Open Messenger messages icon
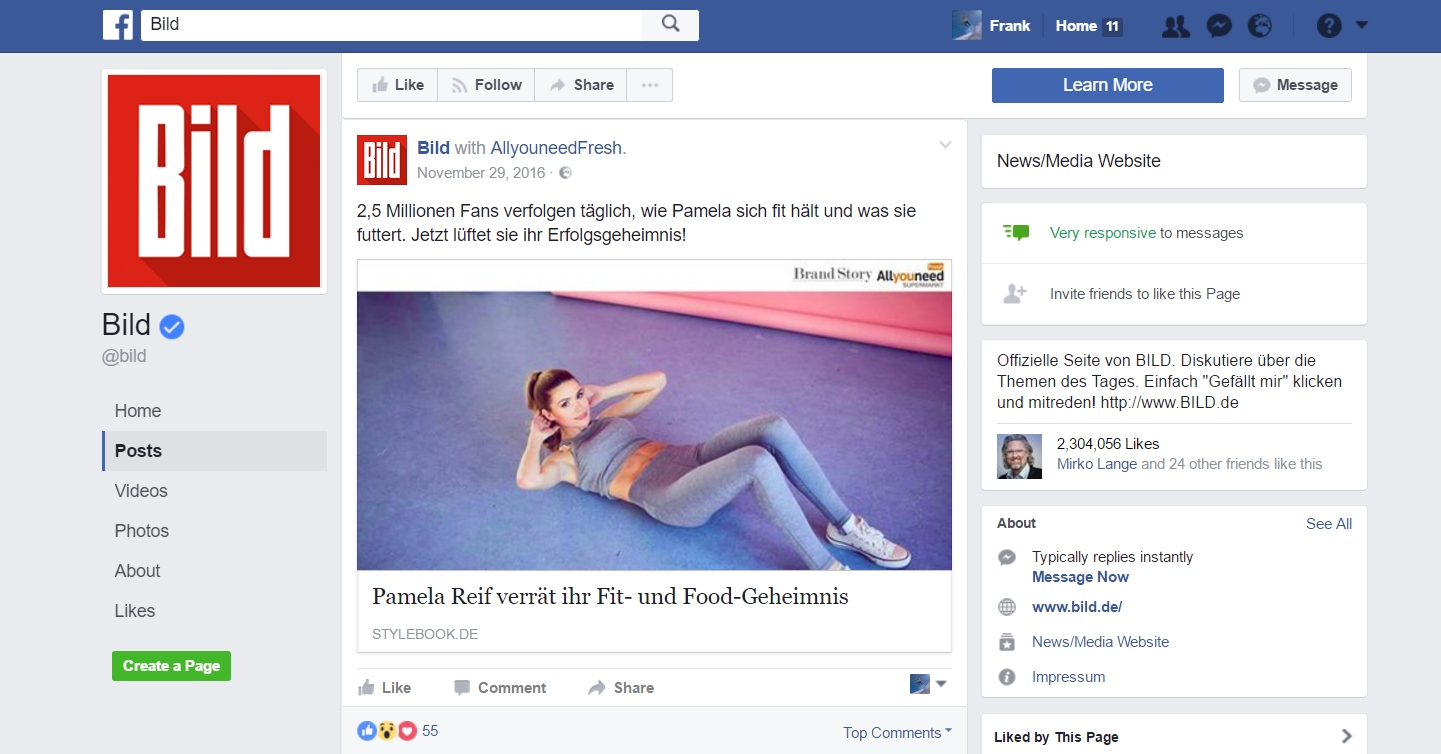The width and height of the screenshot is (1441, 754). [x=1218, y=27]
